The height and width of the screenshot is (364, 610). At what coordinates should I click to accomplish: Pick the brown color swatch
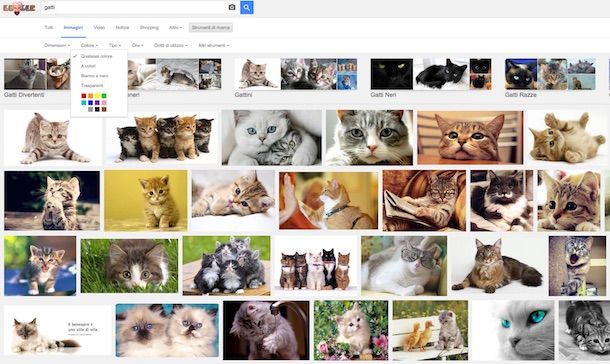coord(104,109)
